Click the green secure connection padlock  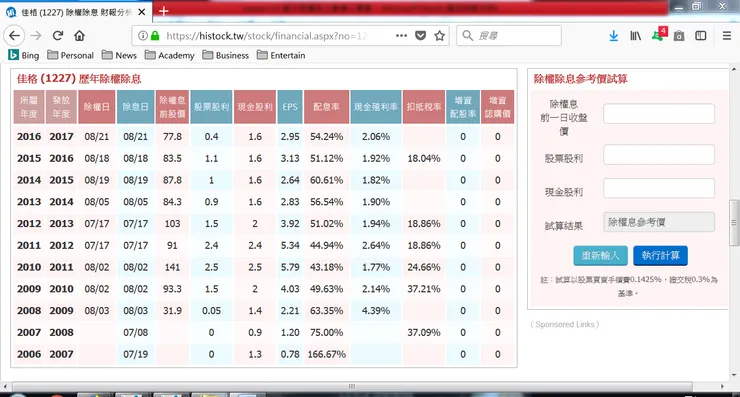[155, 35]
